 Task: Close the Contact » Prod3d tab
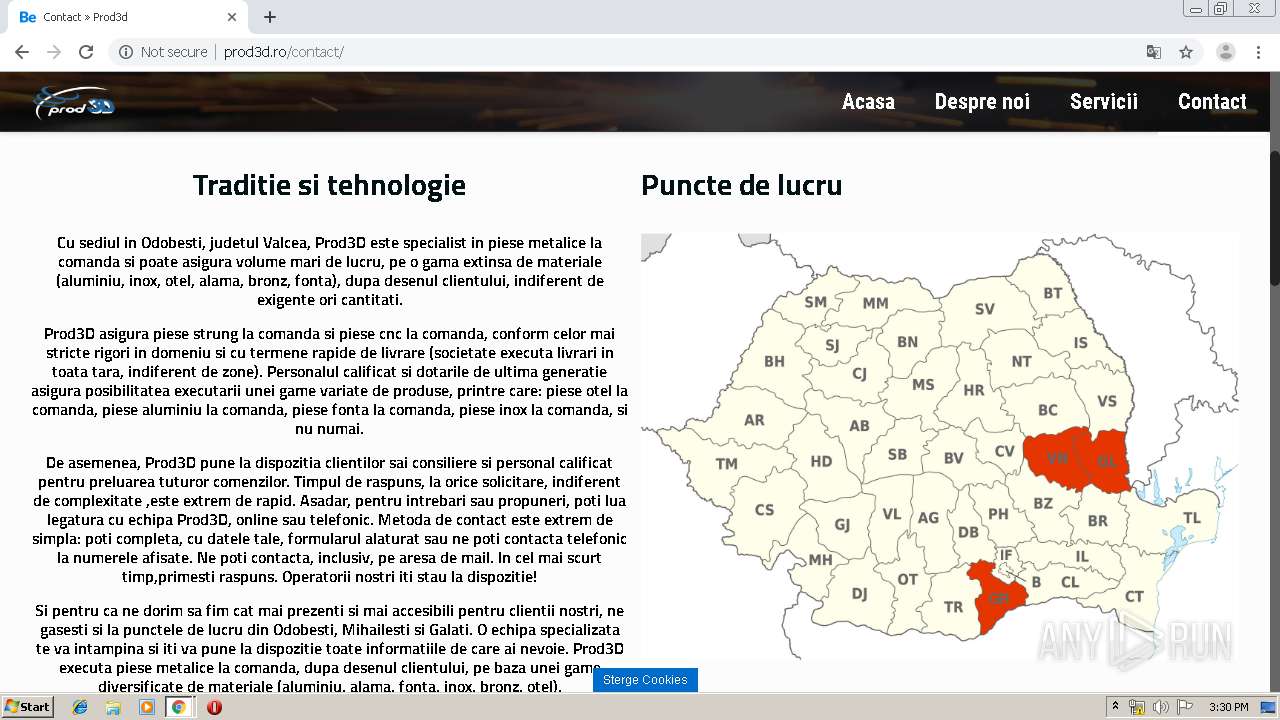click(232, 17)
